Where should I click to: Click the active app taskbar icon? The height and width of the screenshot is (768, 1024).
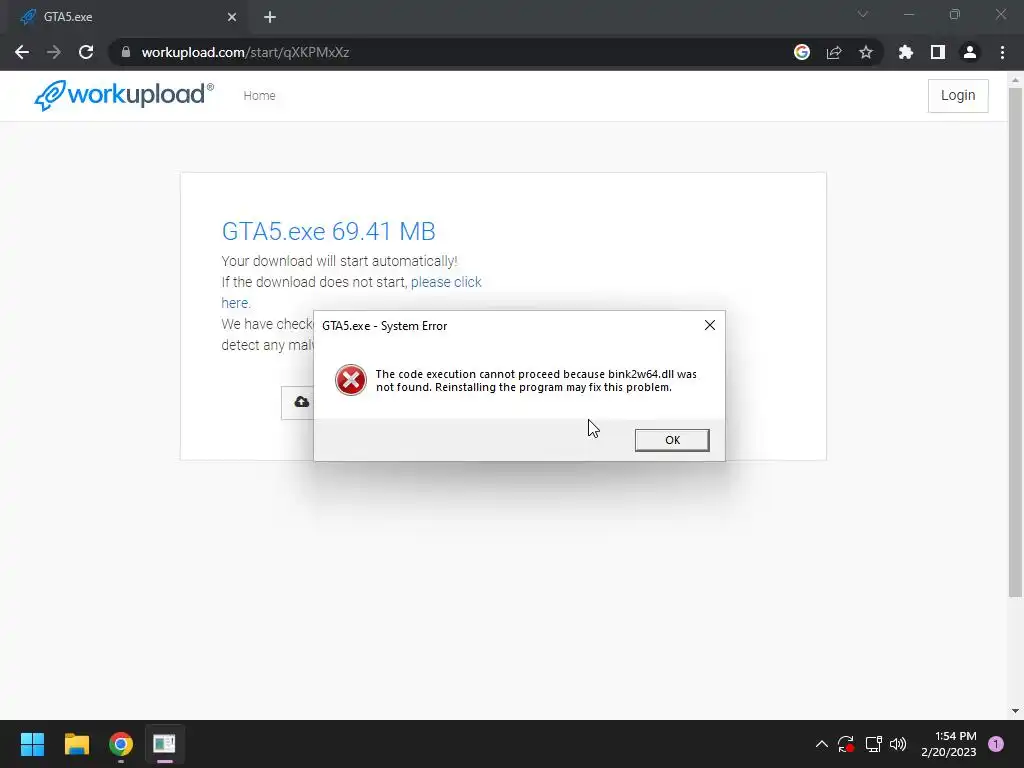165,744
